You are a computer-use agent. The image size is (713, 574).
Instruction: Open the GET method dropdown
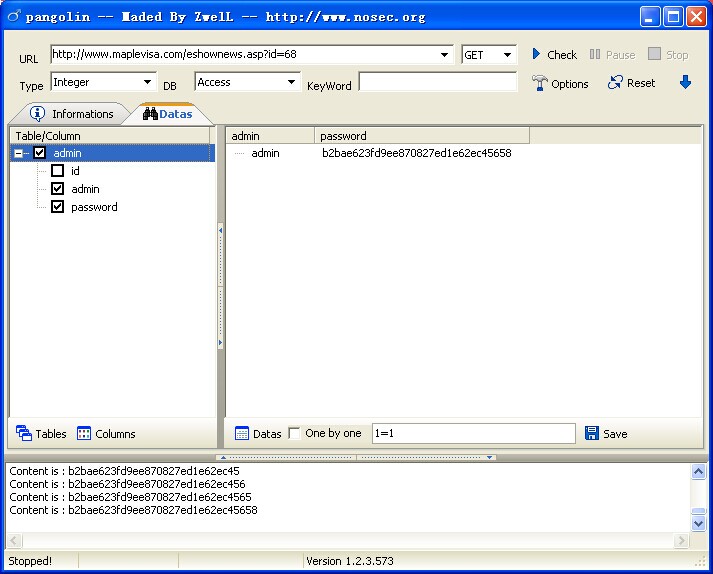(x=507, y=55)
